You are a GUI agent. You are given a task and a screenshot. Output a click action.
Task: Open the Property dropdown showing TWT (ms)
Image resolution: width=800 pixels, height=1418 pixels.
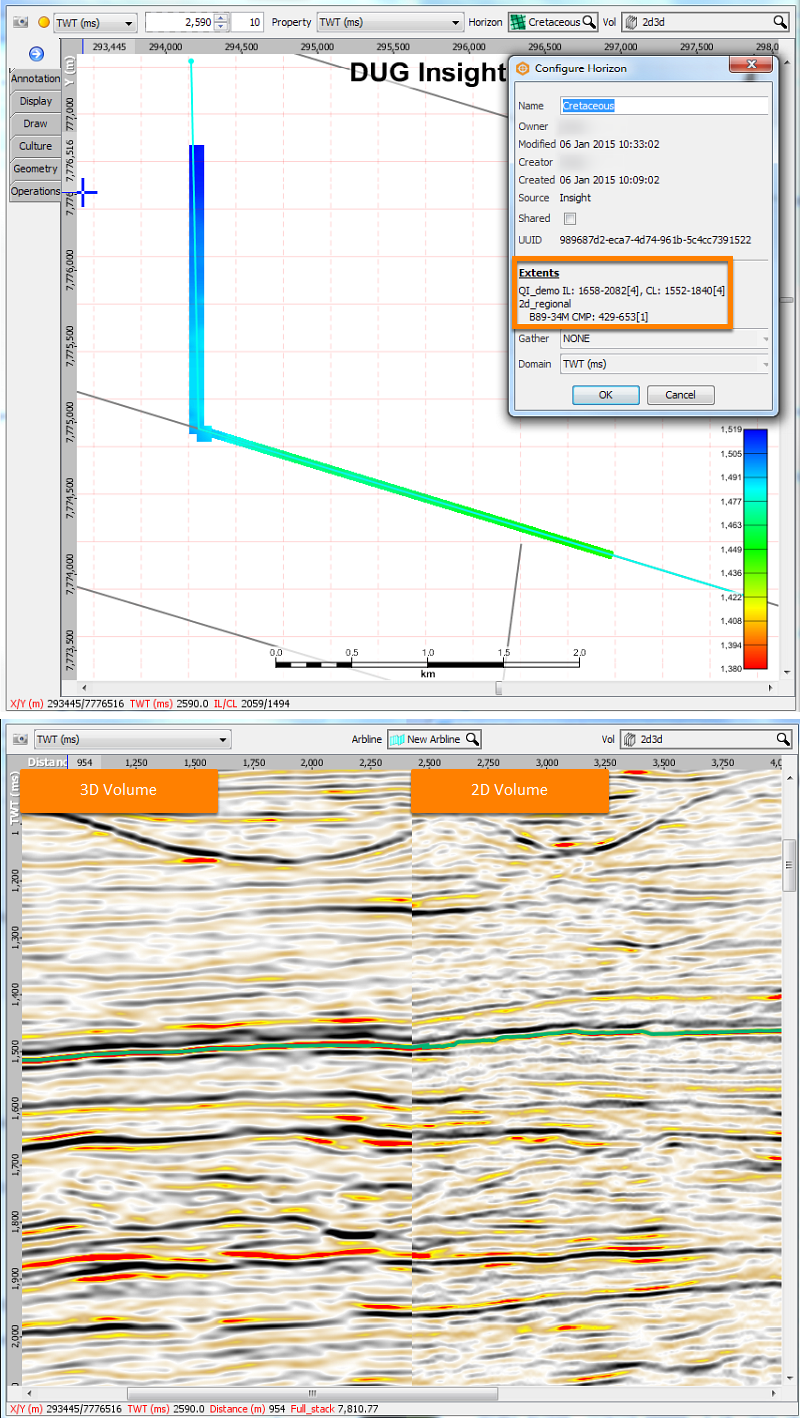point(391,22)
